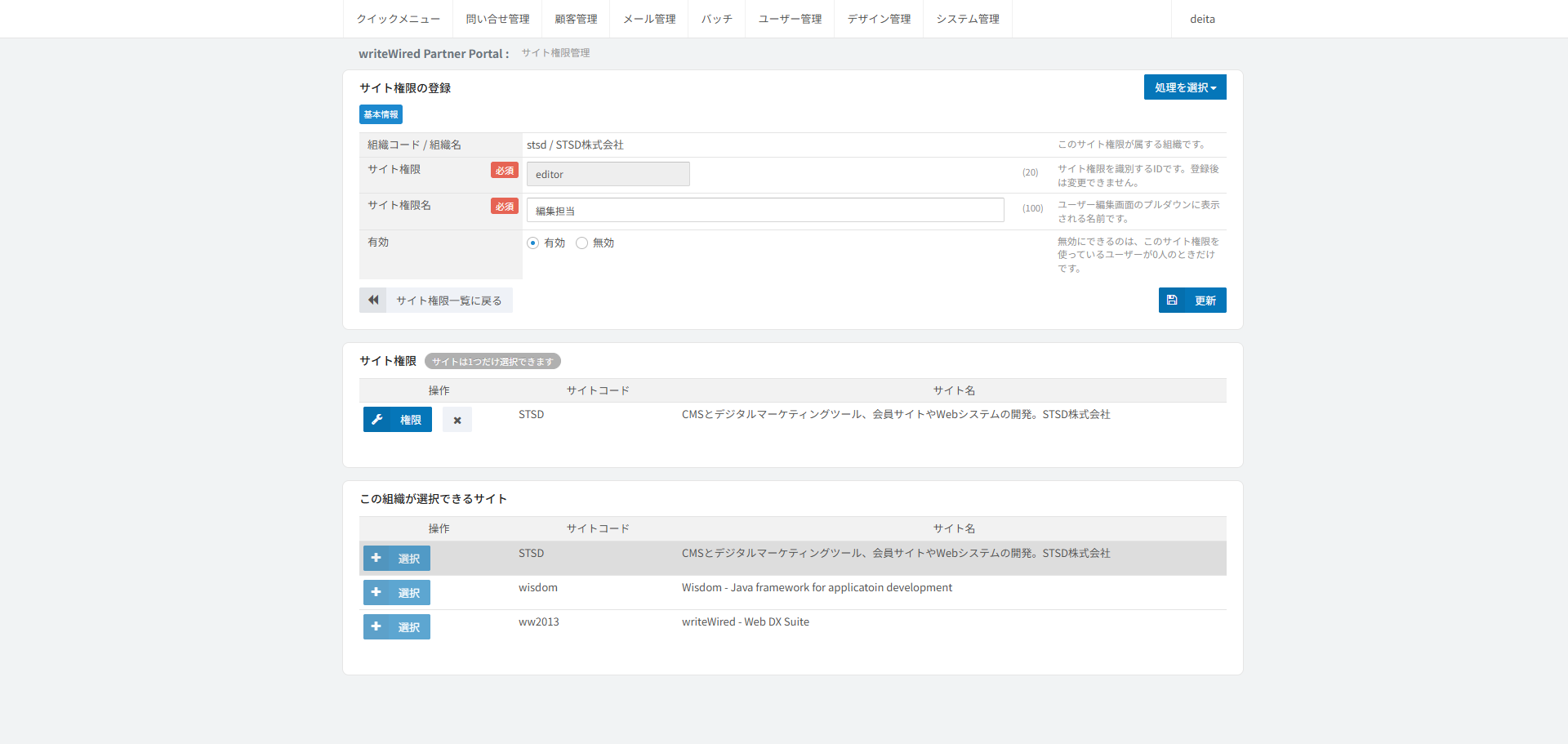Click the wrench icon on 権限 button
1568x744 pixels.
pos(376,420)
